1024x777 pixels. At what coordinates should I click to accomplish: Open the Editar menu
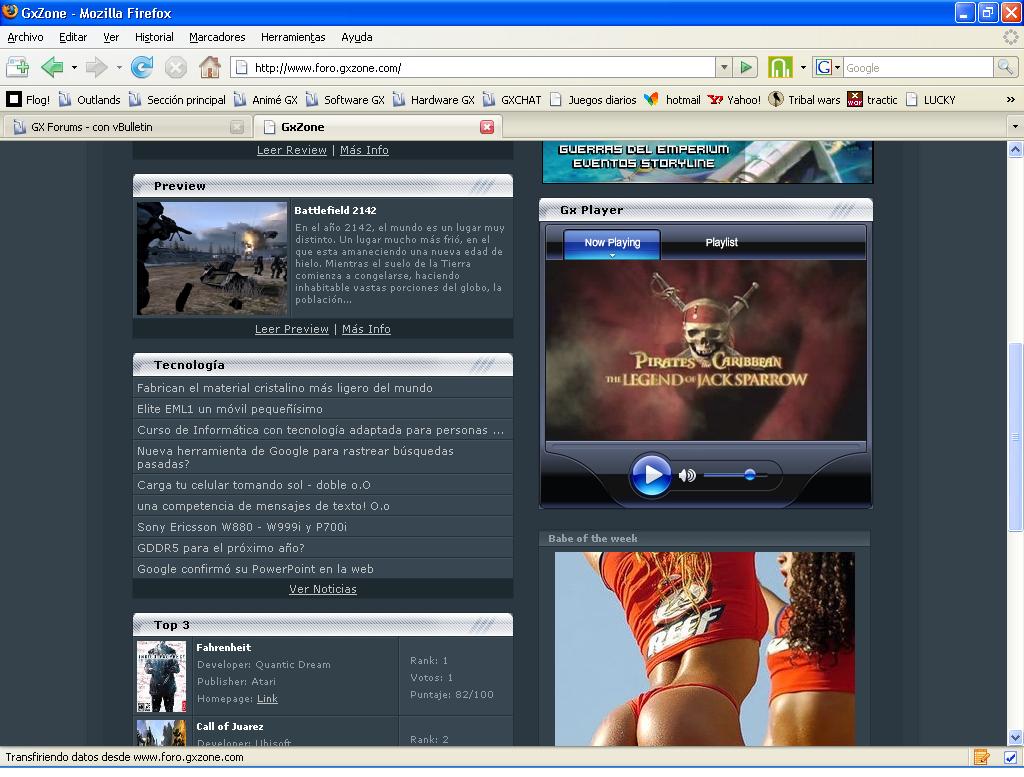coord(73,37)
